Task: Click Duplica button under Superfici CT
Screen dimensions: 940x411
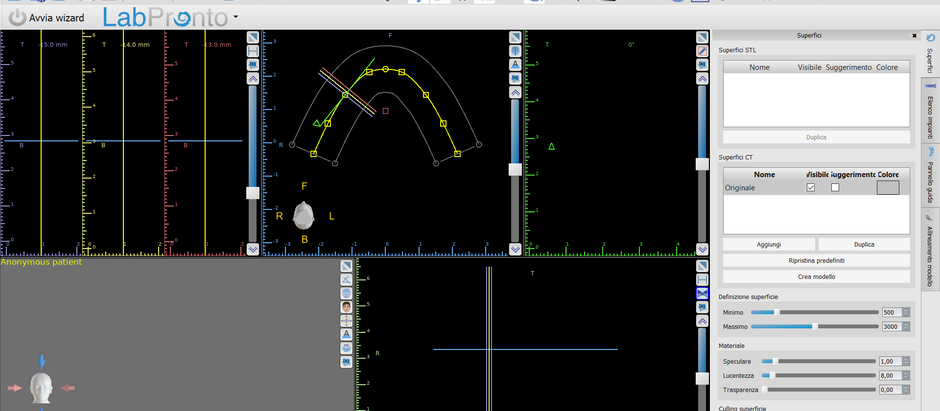Action: point(864,244)
